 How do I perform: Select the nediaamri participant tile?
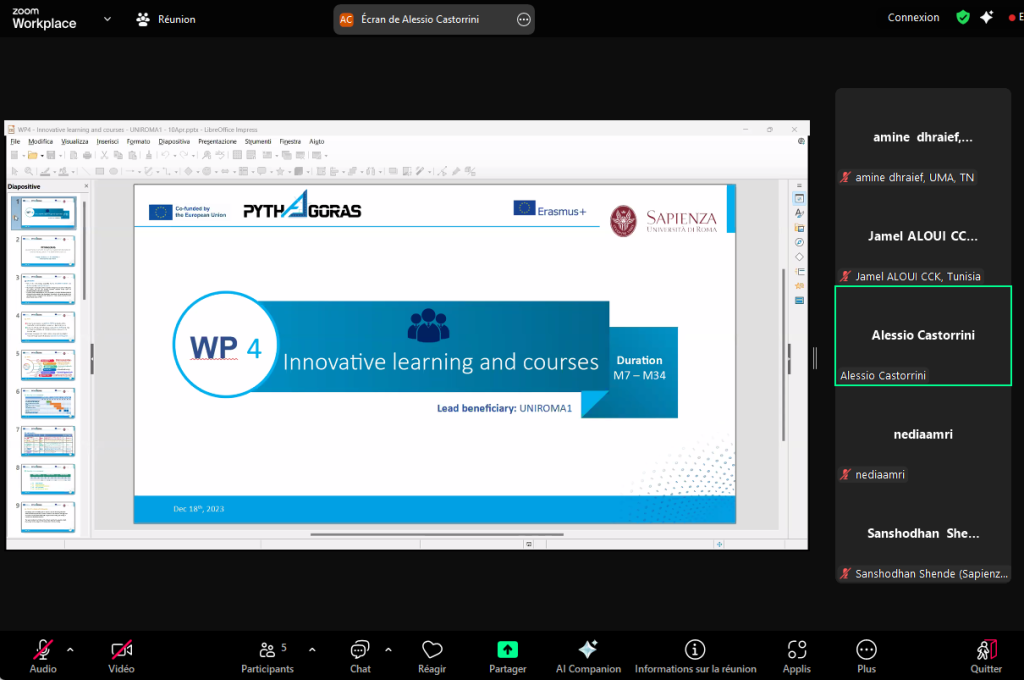pos(922,435)
